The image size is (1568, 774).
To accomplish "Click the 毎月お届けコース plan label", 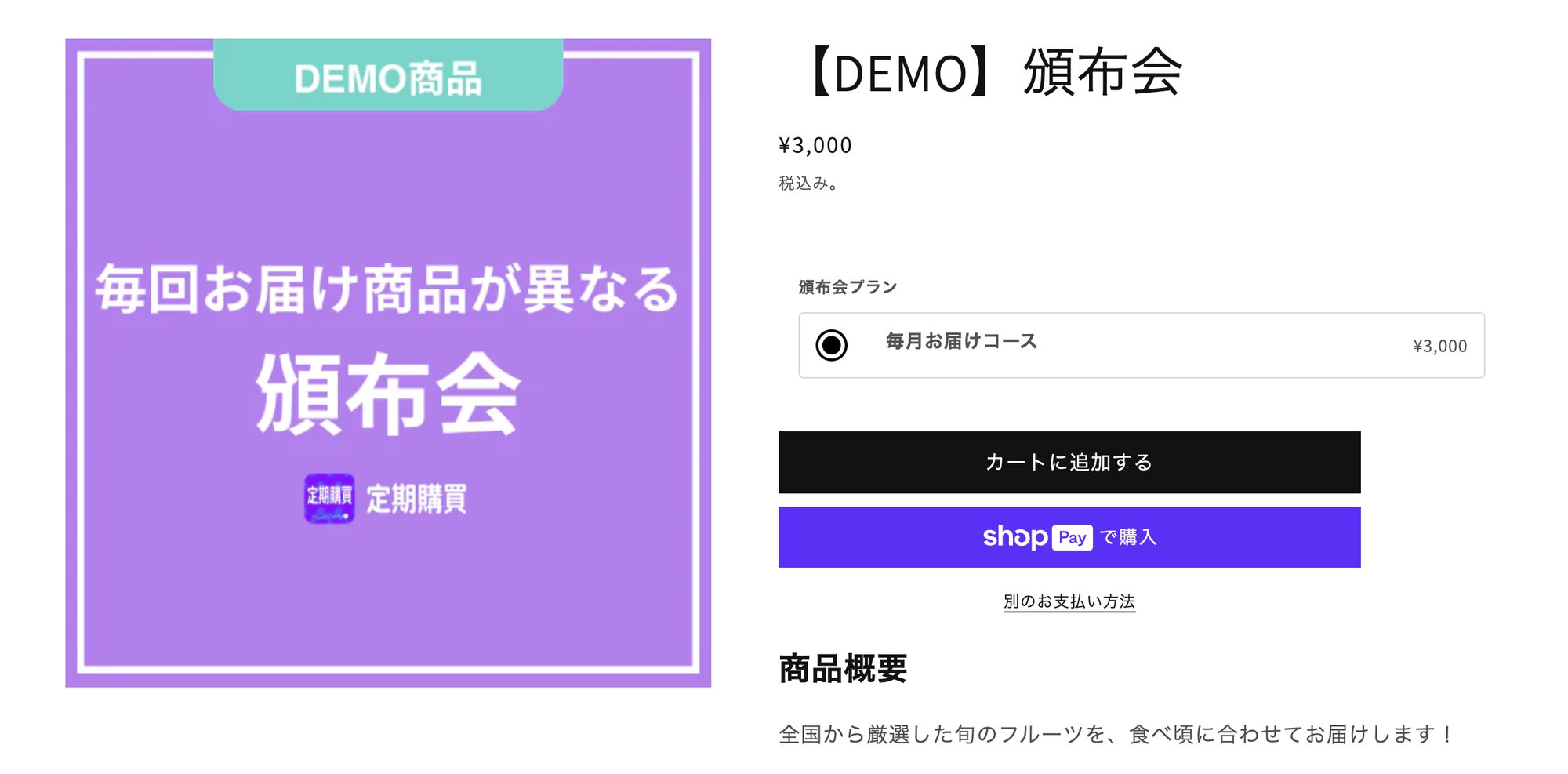I will click(x=961, y=341).
